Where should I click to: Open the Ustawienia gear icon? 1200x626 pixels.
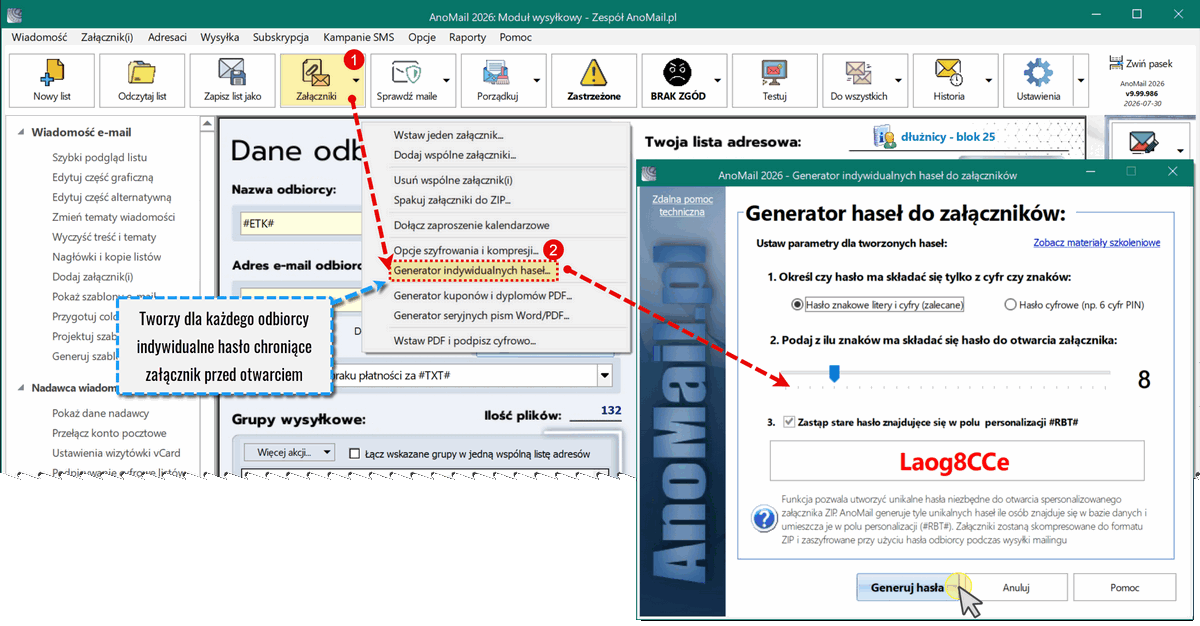coord(1040,72)
